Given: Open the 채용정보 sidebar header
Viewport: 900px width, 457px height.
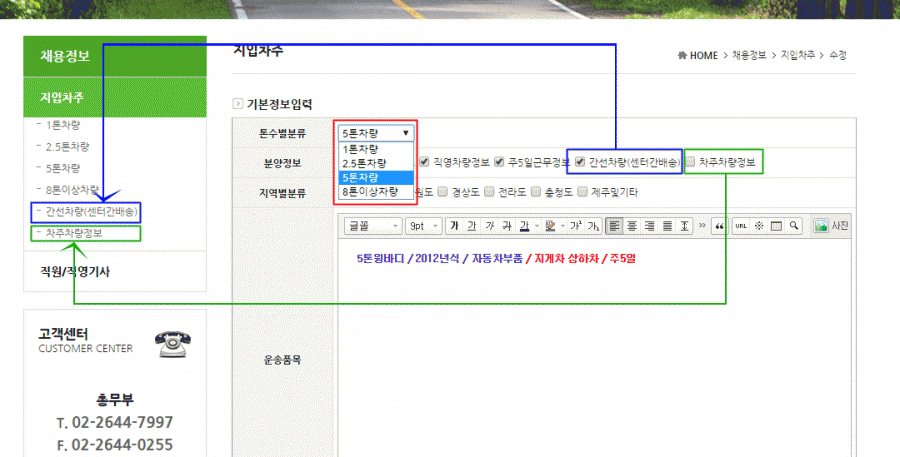Looking at the screenshot, I should (x=115, y=56).
